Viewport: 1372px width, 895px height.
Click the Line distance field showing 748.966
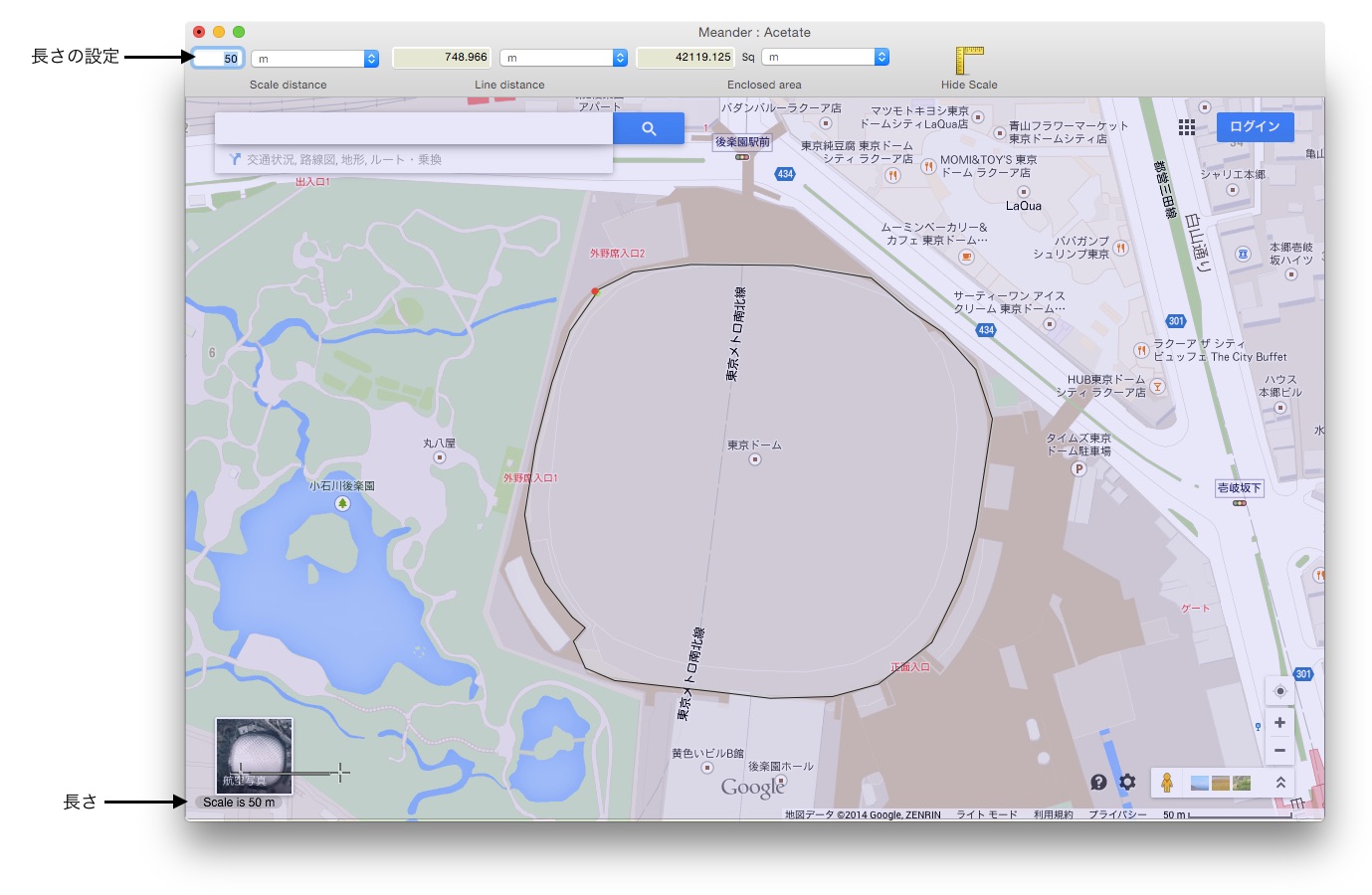coord(442,58)
